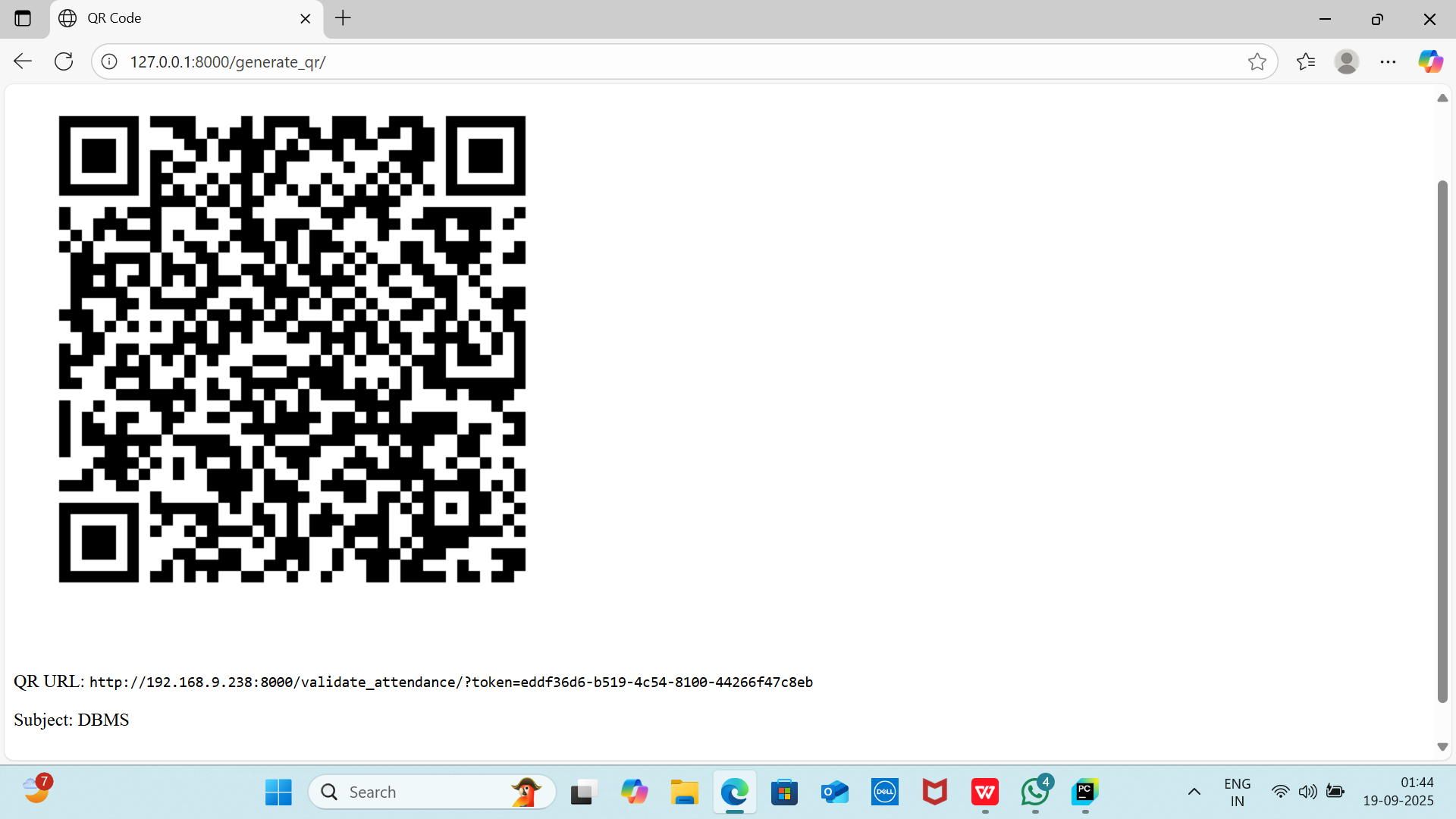Open PyCharm from the taskbar
Screen dimensions: 1456x819
[1085, 792]
